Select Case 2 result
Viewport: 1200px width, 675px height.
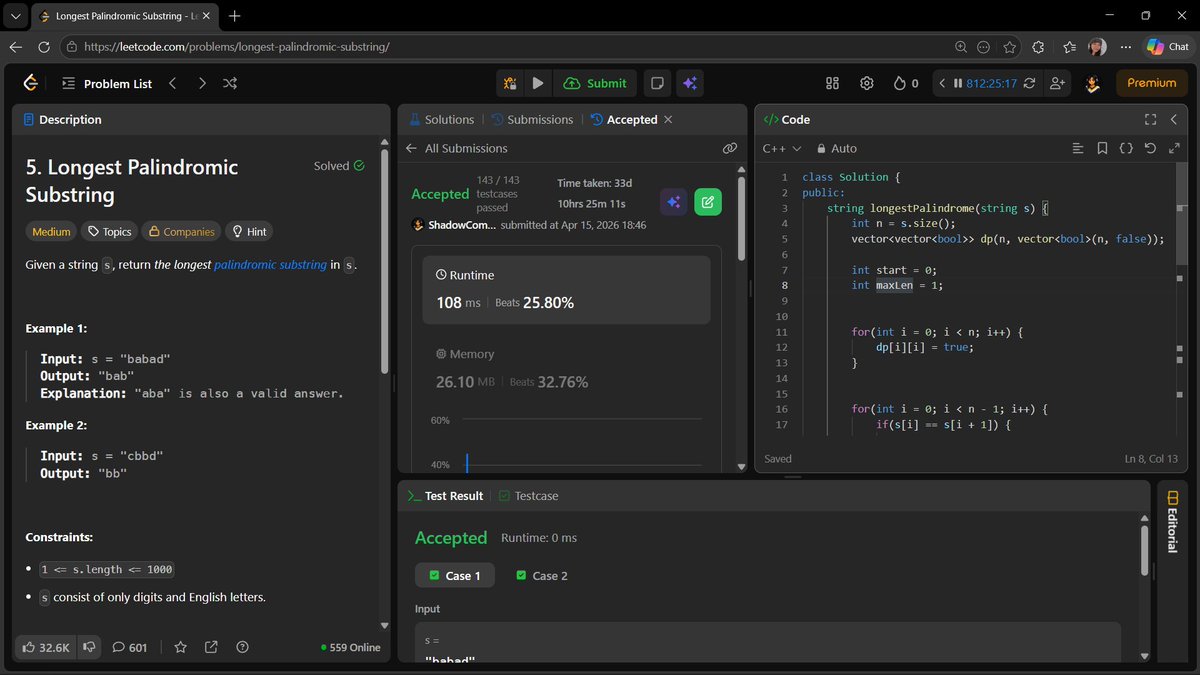pyautogui.click(x=541, y=575)
